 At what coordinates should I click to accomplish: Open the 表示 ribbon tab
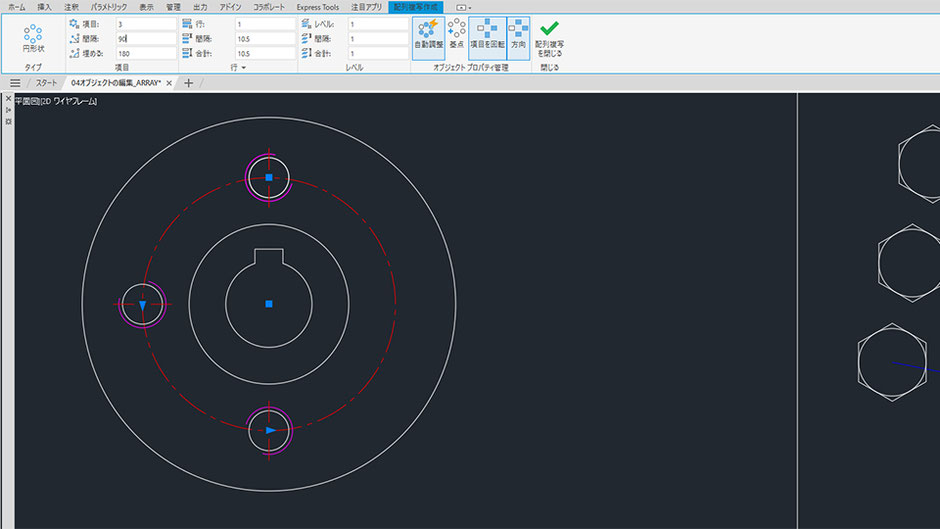click(146, 7)
